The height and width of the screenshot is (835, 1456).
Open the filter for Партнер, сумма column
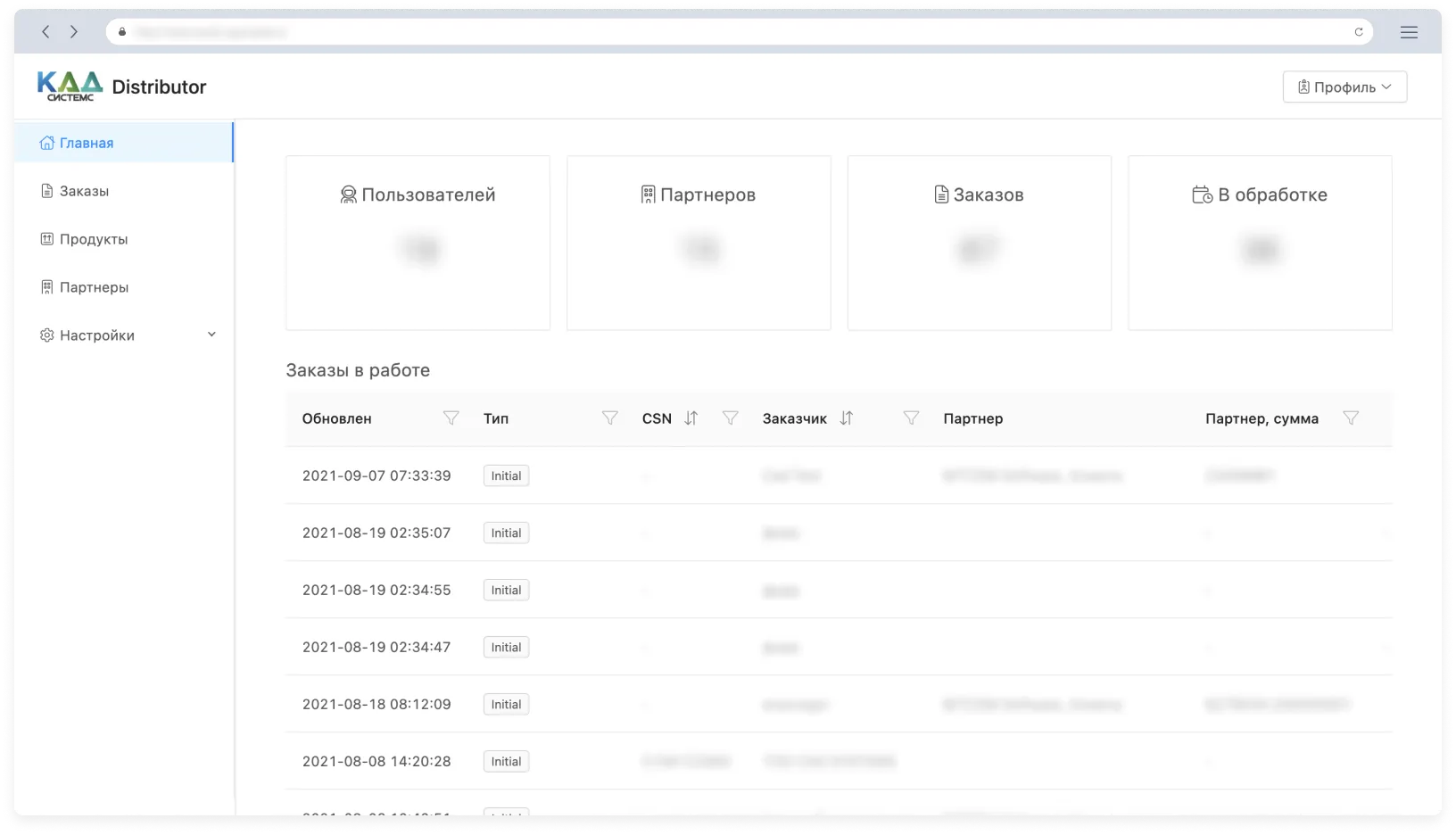point(1351,417)
